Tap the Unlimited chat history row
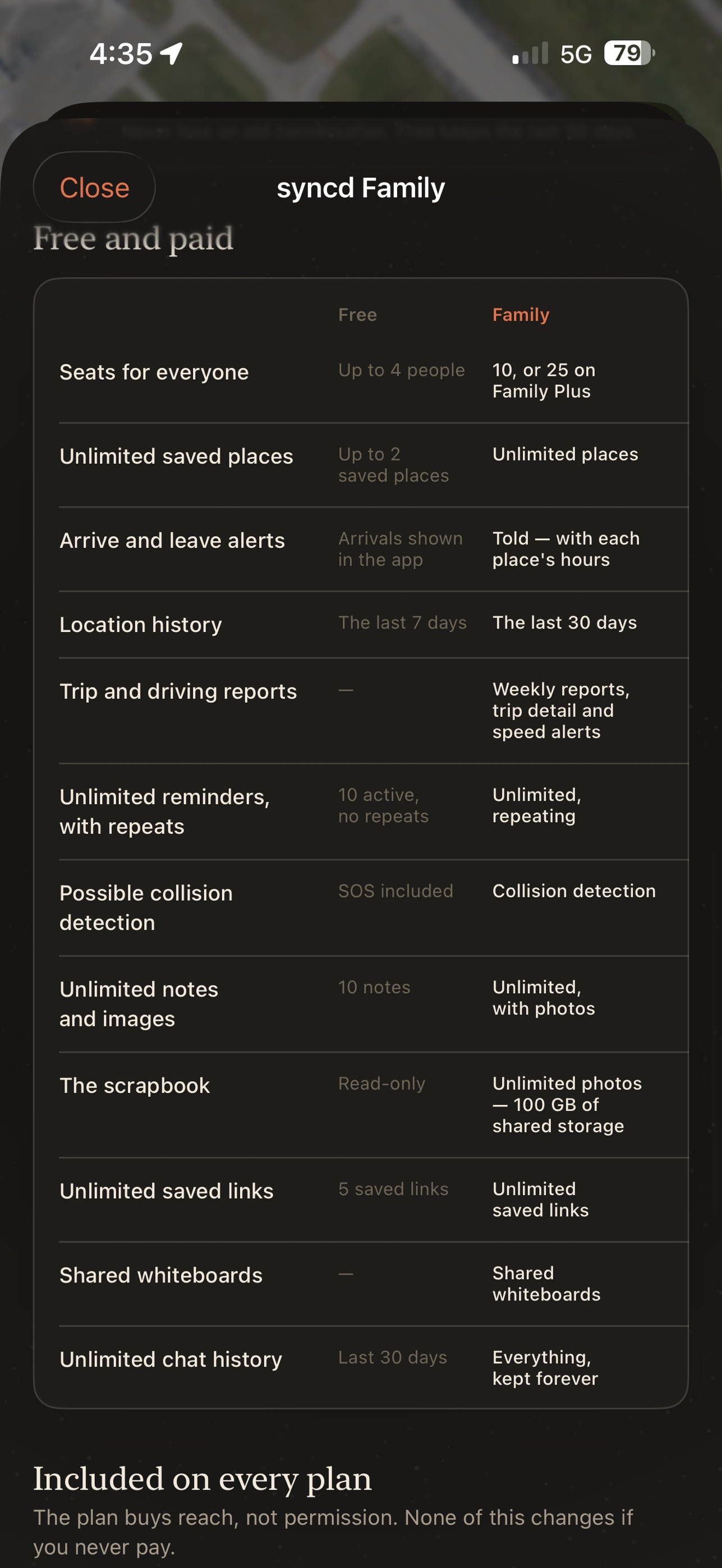Viewport: 722px width, 1568px height. (361, 1368)
